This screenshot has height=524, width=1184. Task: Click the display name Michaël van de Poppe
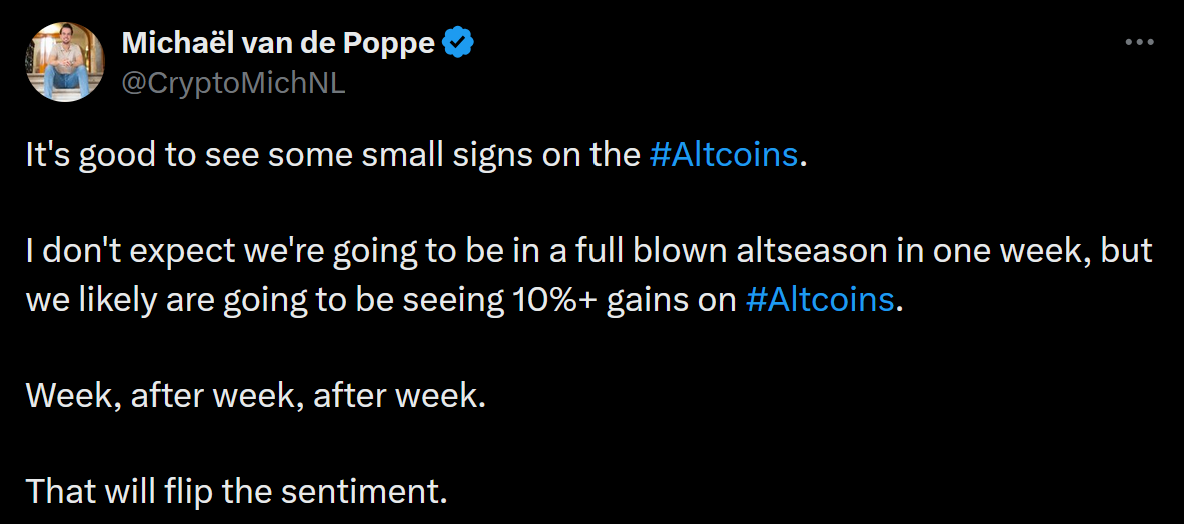(x=278, y=45)
